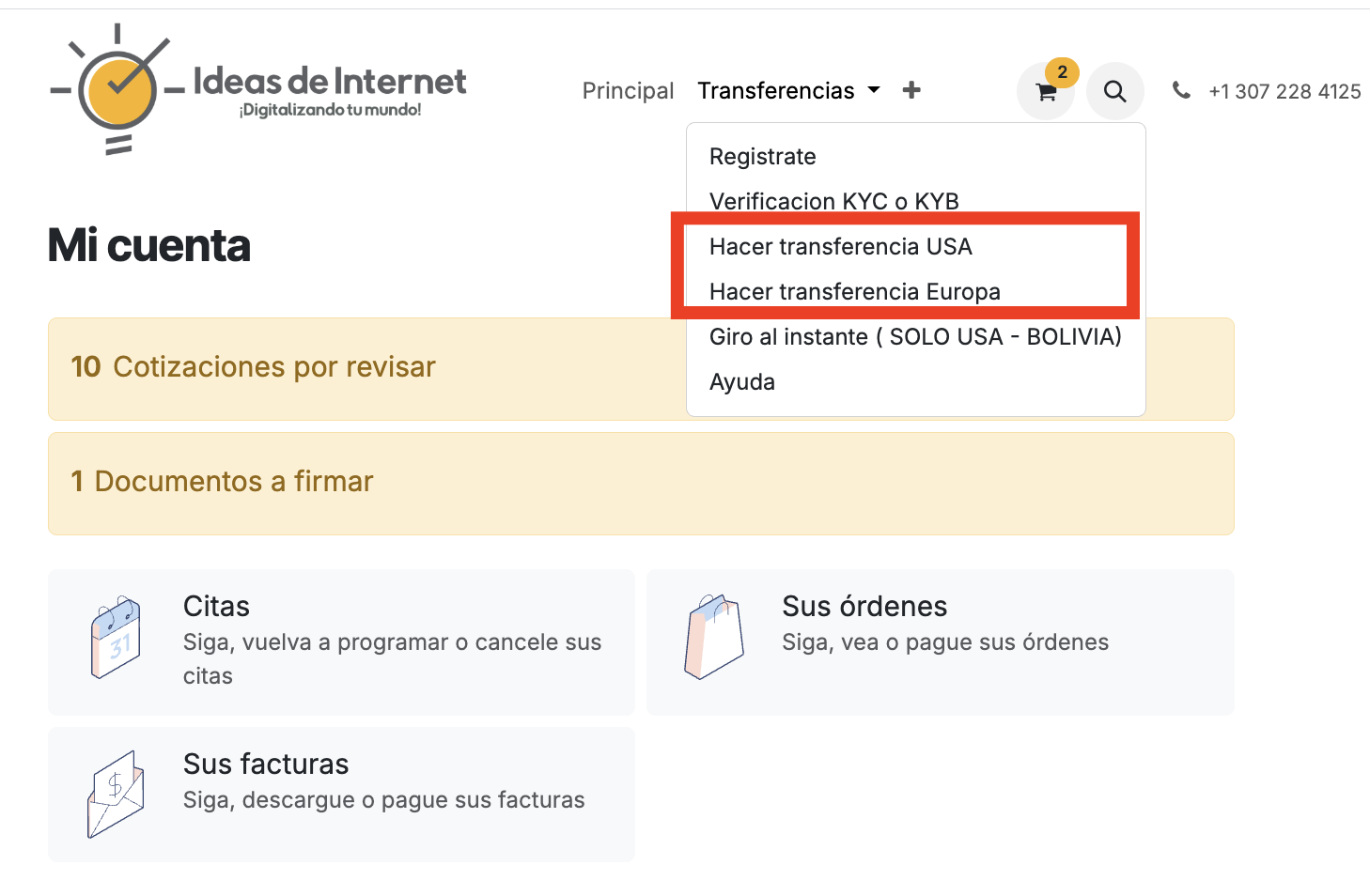Select Giro al instante option
Screen dimensions: 1370x896
coord(914,337)
